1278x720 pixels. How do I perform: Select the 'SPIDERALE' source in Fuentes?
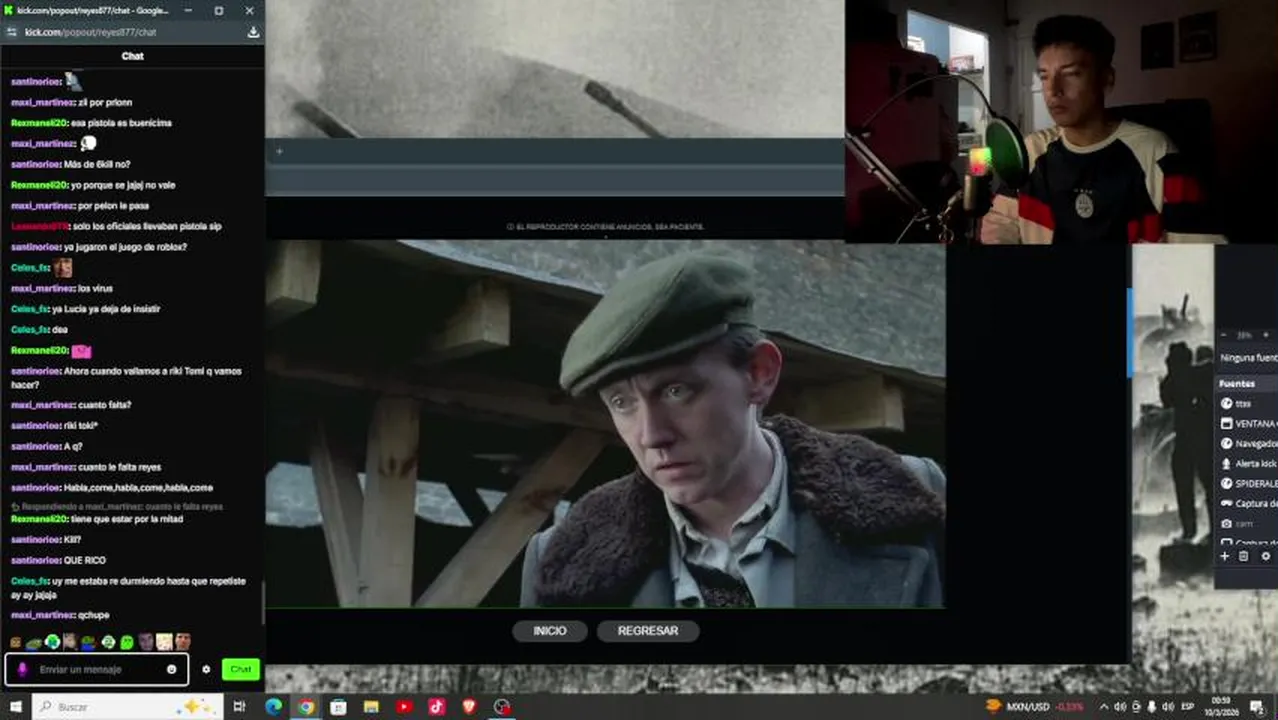[1247, 483]
